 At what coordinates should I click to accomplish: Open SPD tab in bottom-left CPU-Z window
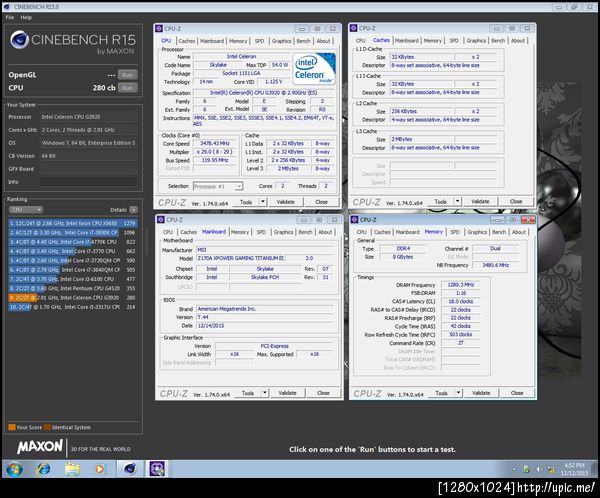click(261, 232)
